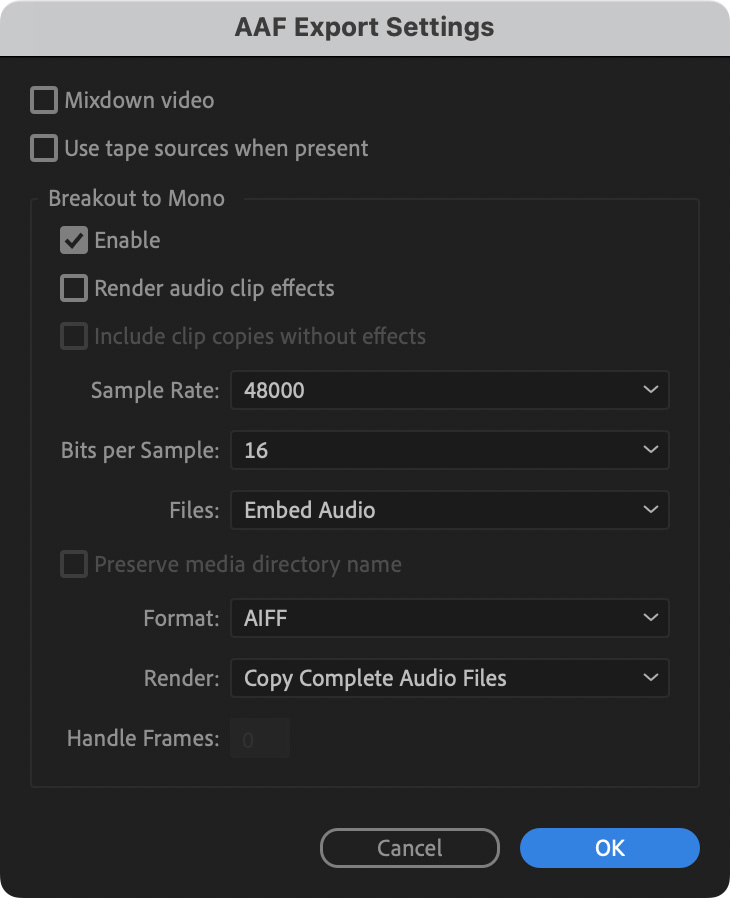Viewport: 730px width, 898px height.
Task: Expand the Render dropdown menu
Action: tap(449, 678)
